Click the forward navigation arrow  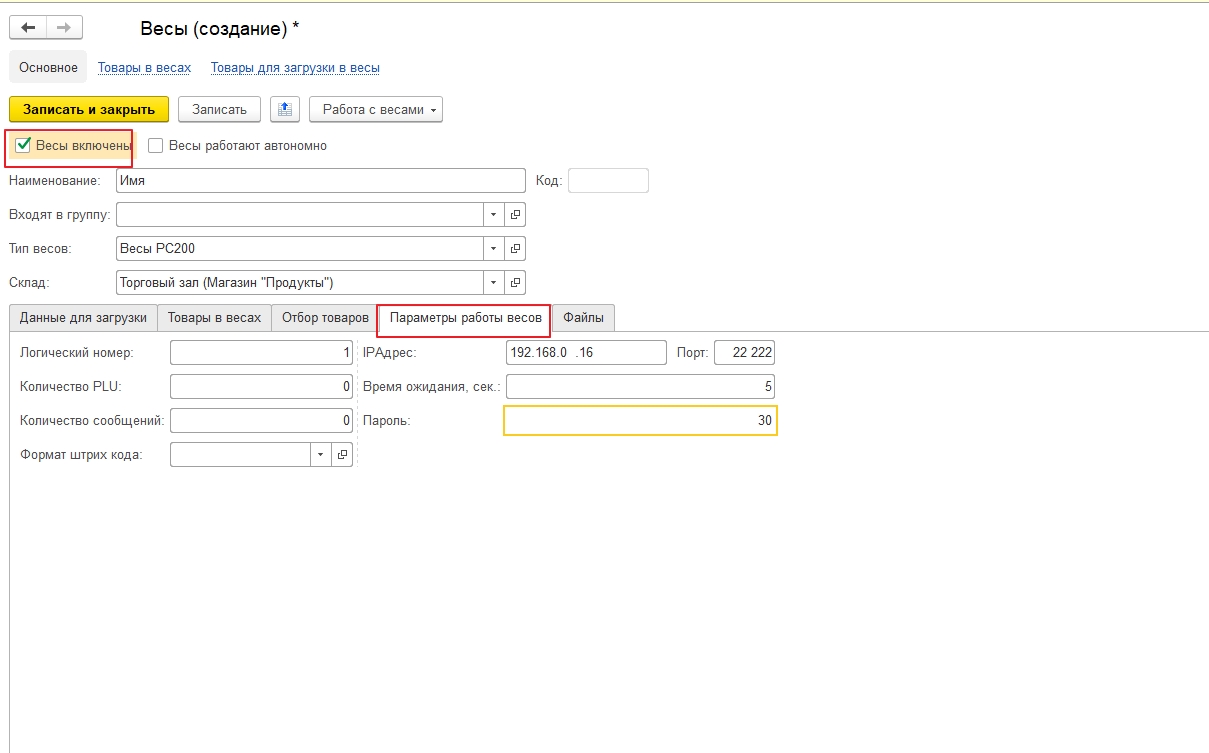[x=64, y=28]
